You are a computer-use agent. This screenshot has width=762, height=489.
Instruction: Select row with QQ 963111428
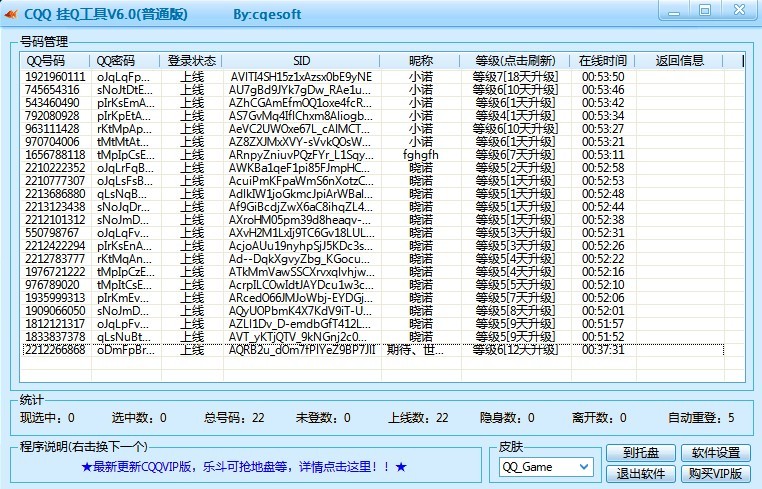point(373,129)
